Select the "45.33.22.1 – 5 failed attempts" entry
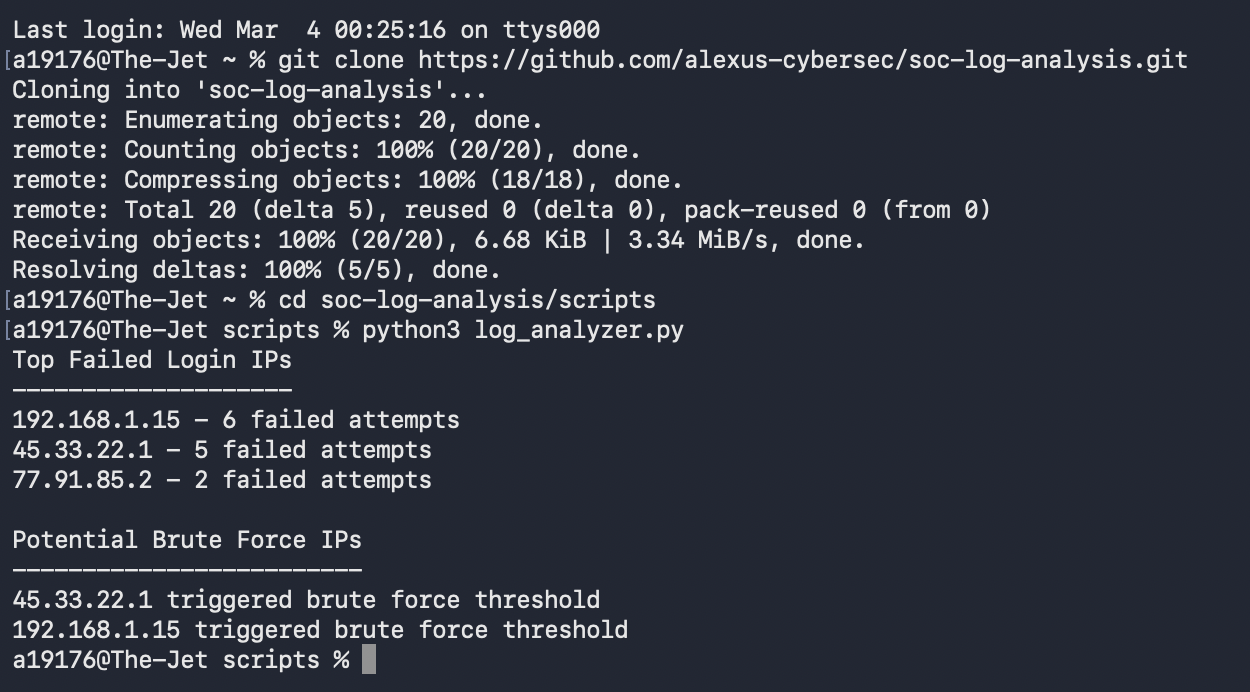 [222, 450]
